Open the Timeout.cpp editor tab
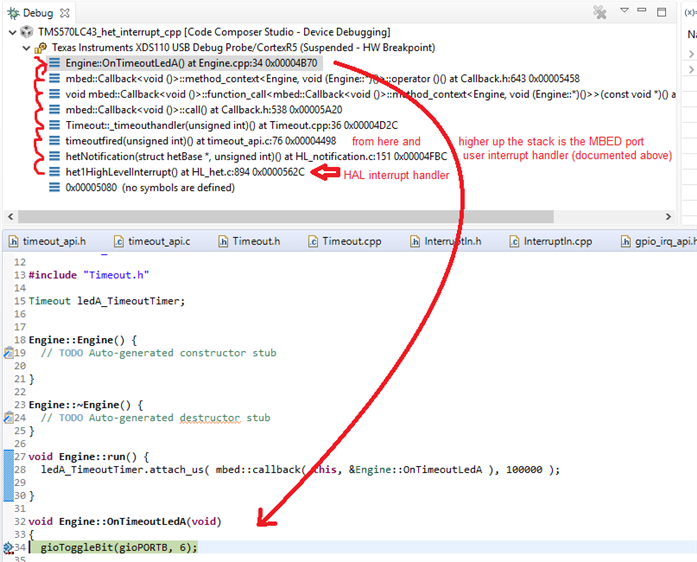Image resolution: width=697 pixels, height=562 pixels. [x=350, y=241]
